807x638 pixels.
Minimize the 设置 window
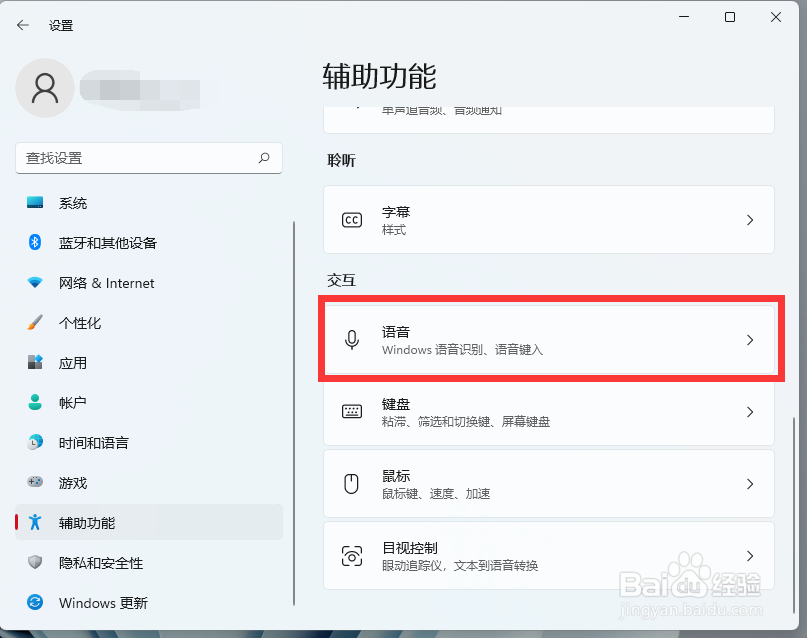coord(684,17)
